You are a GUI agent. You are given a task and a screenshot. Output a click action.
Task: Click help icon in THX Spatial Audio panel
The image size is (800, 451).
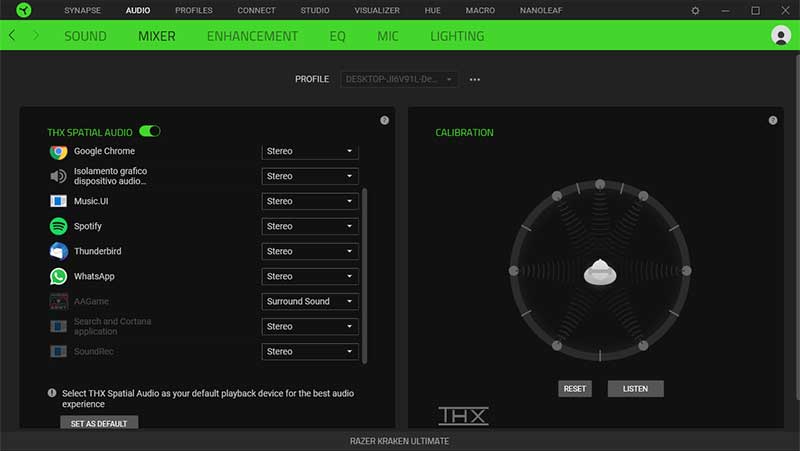pyautogui.click(x=384, y=120)
